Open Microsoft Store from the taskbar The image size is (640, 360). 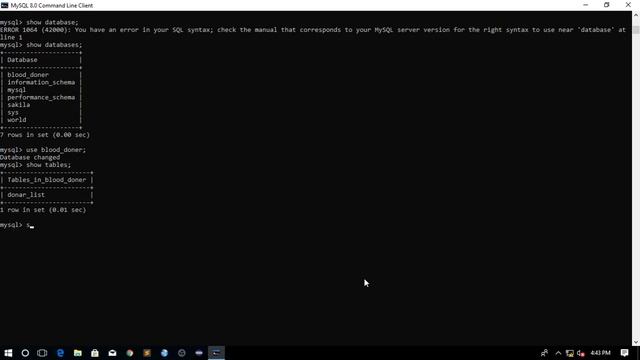click(x=95, y=353)
